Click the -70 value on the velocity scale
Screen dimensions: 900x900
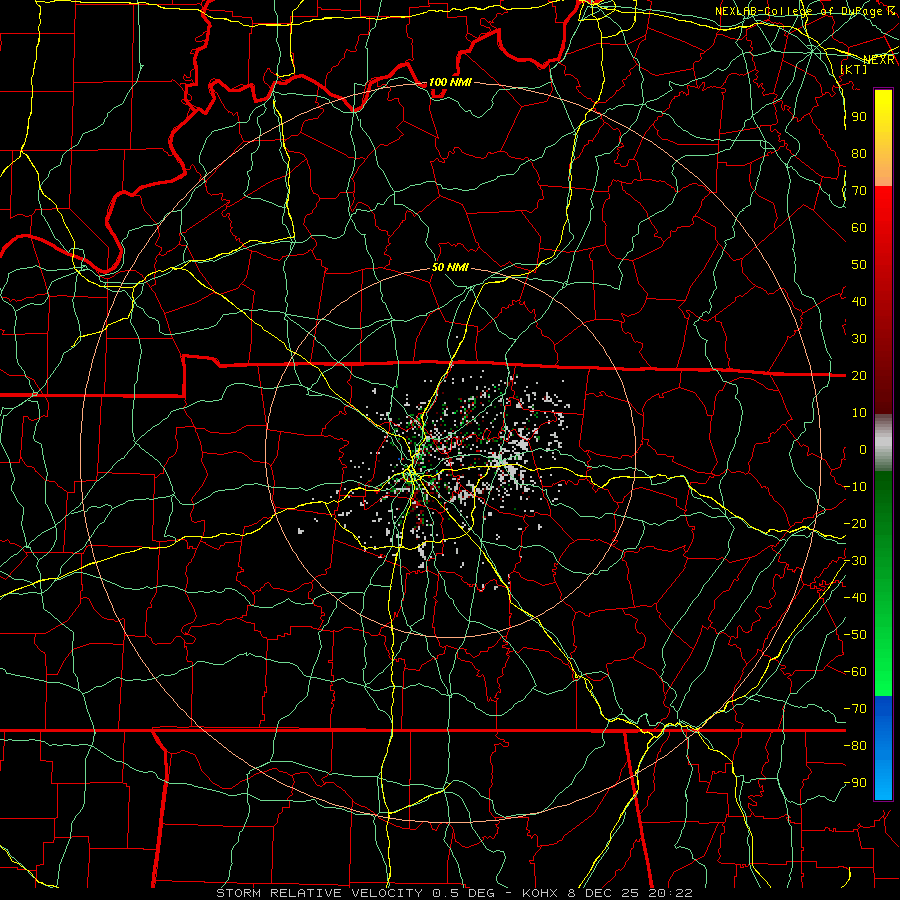[855, 709]
